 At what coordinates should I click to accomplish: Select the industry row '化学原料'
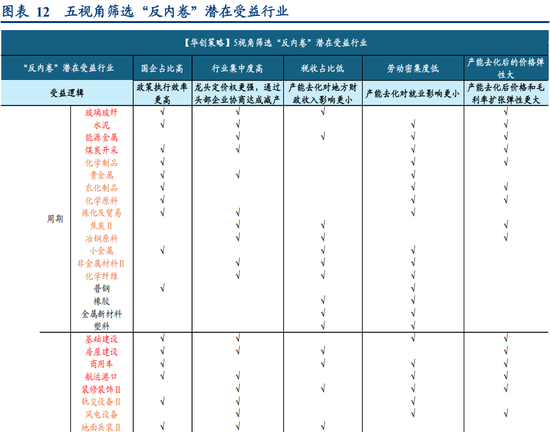[101, 201]
